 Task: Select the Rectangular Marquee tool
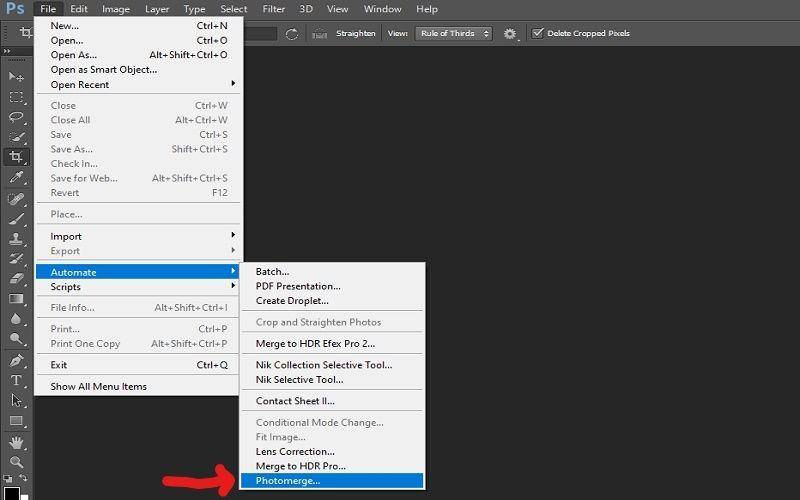(16, 97)
